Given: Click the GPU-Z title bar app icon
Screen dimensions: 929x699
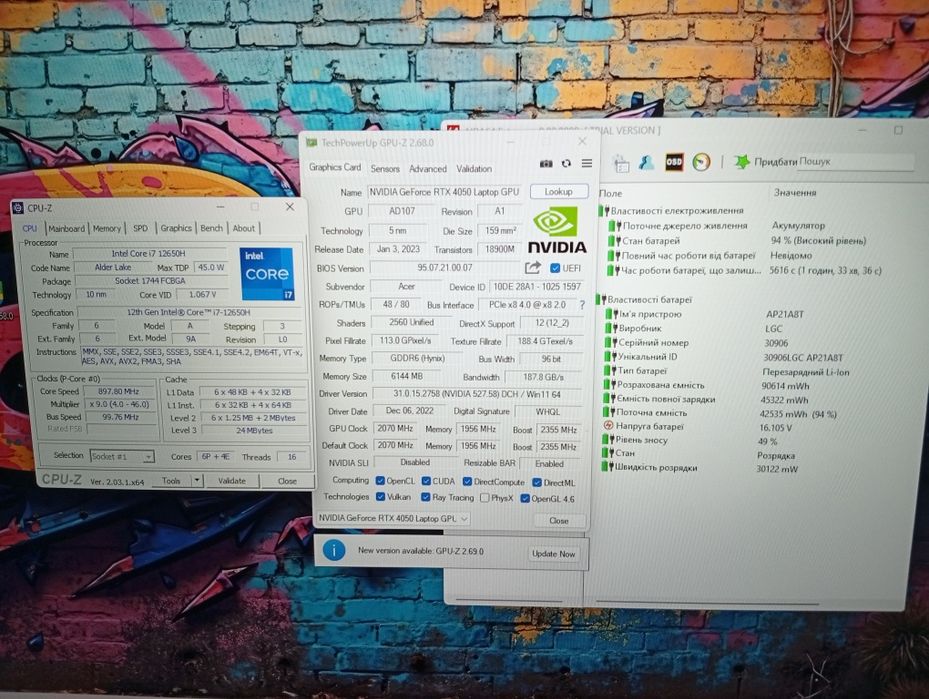Looking at the screenshot, I should (x=311, y=142).
